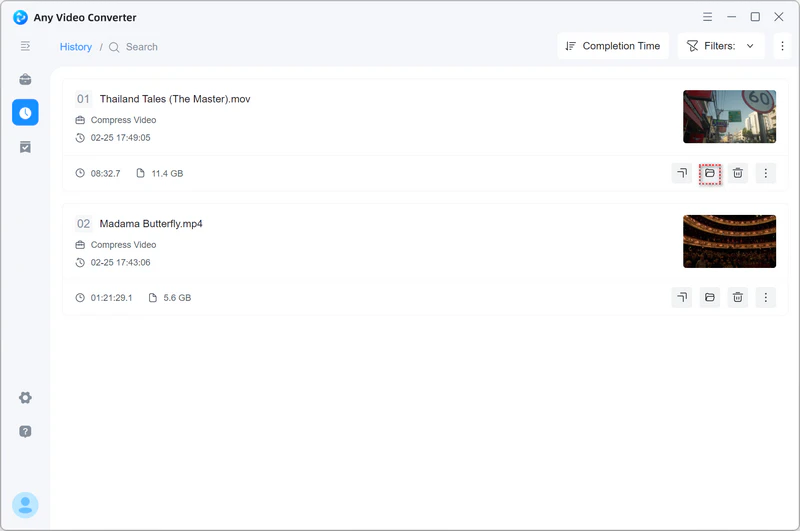
Task: Open the Settings gear in the sidebar
Action: [25, 397]
